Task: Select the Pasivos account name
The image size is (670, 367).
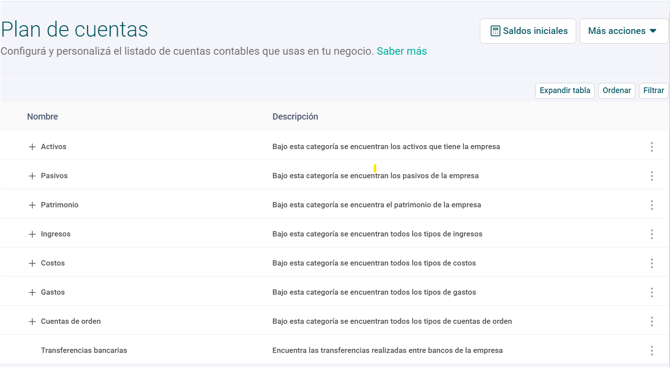Action: [54, 176]
